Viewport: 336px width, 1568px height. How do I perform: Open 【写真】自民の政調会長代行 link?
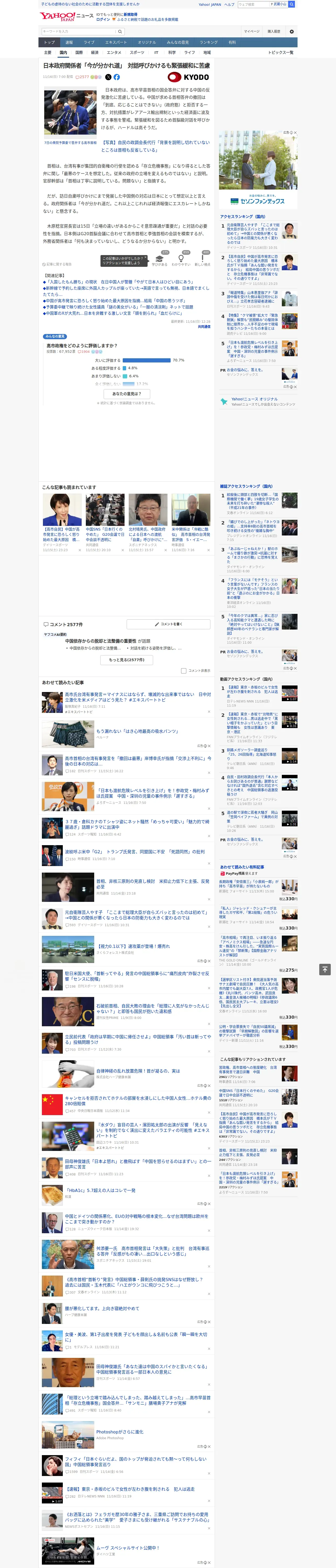point(155,146)
